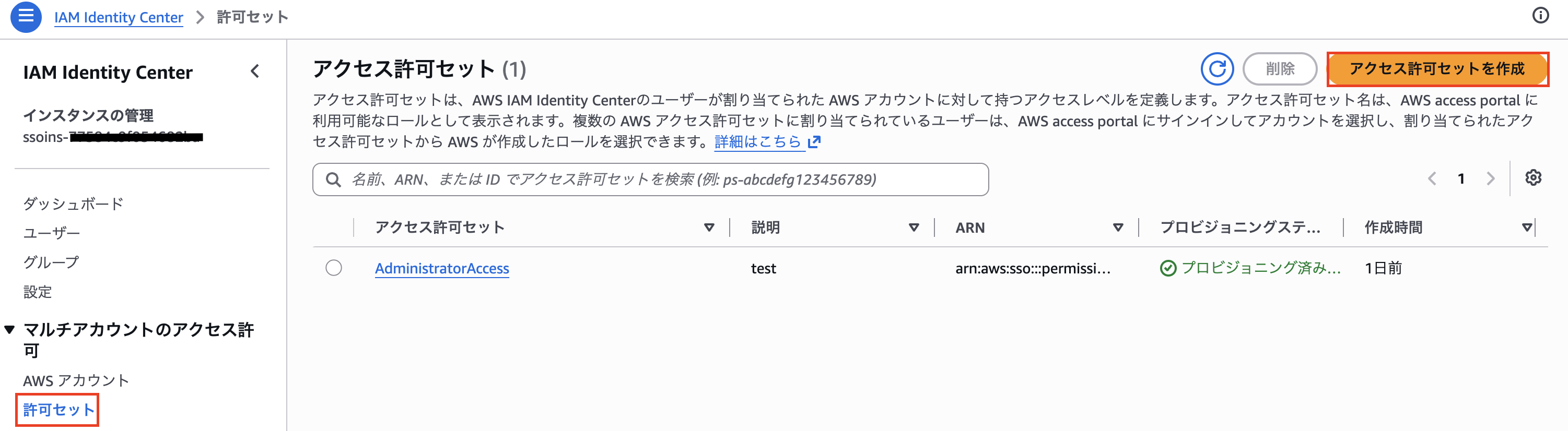The height and width of the screenshot is (431, 1568).
Task: Sort by ARN column arrow
Action: coord(1118,228)
